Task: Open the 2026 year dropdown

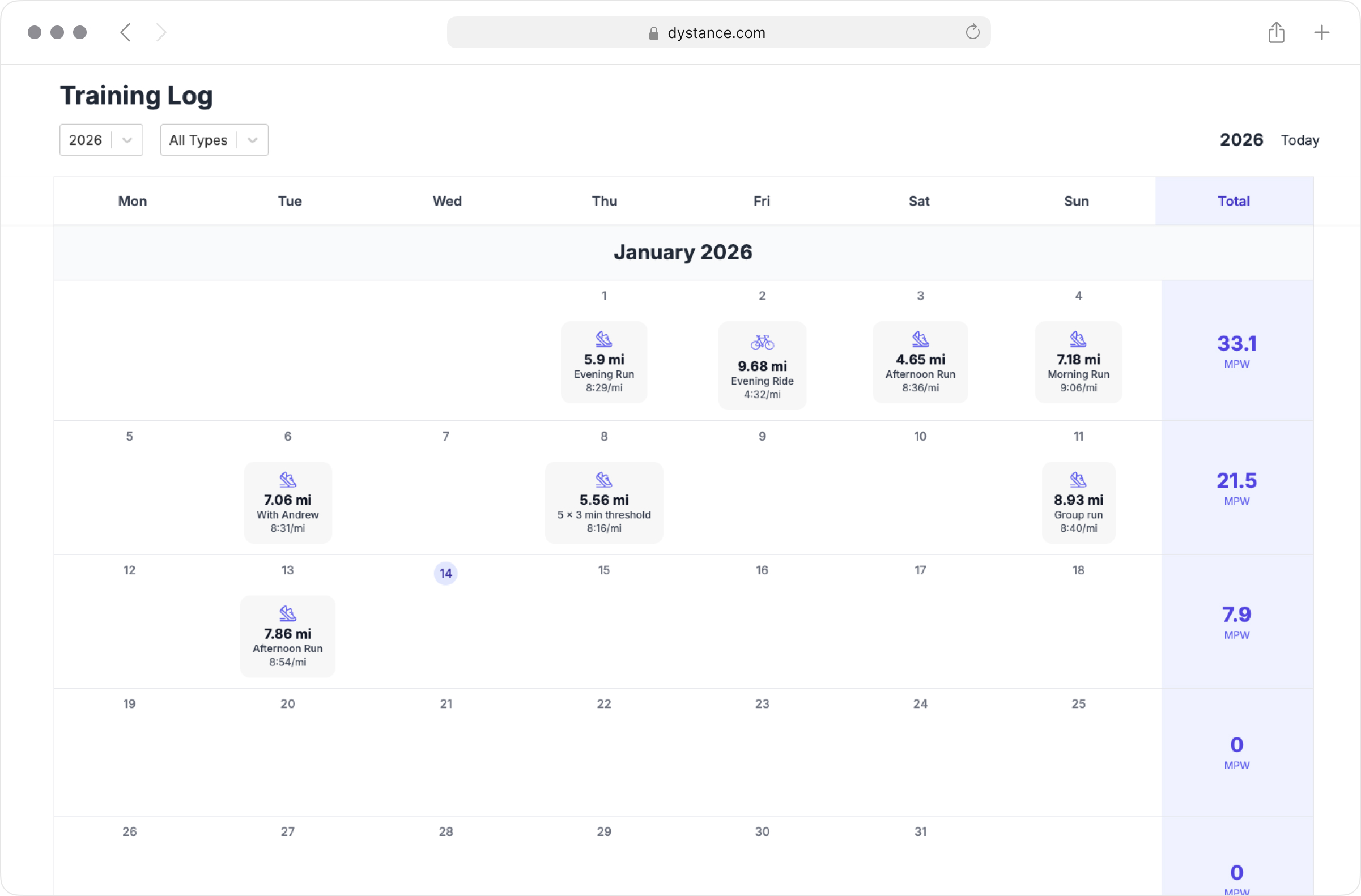Action: point(101,140)
